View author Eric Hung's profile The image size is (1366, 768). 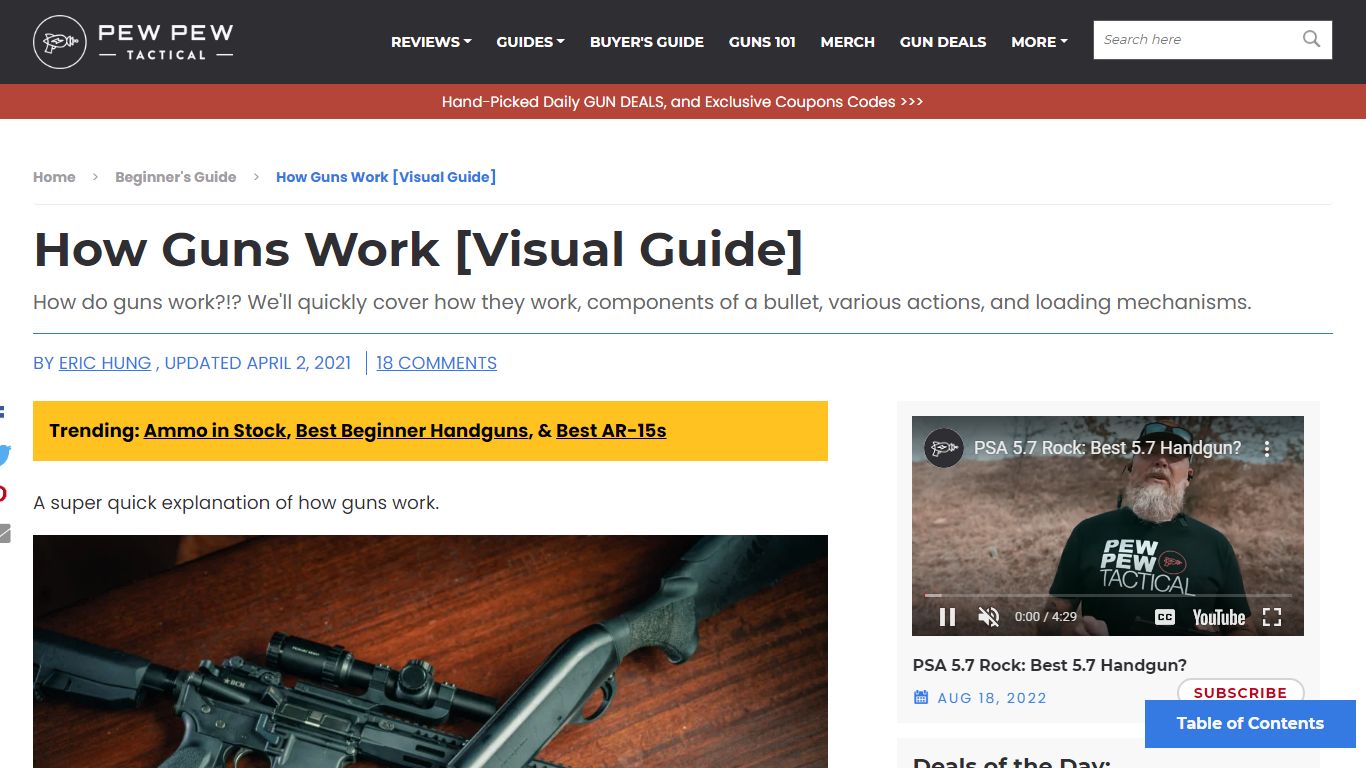pyautogui.click(x=105, y=363)
